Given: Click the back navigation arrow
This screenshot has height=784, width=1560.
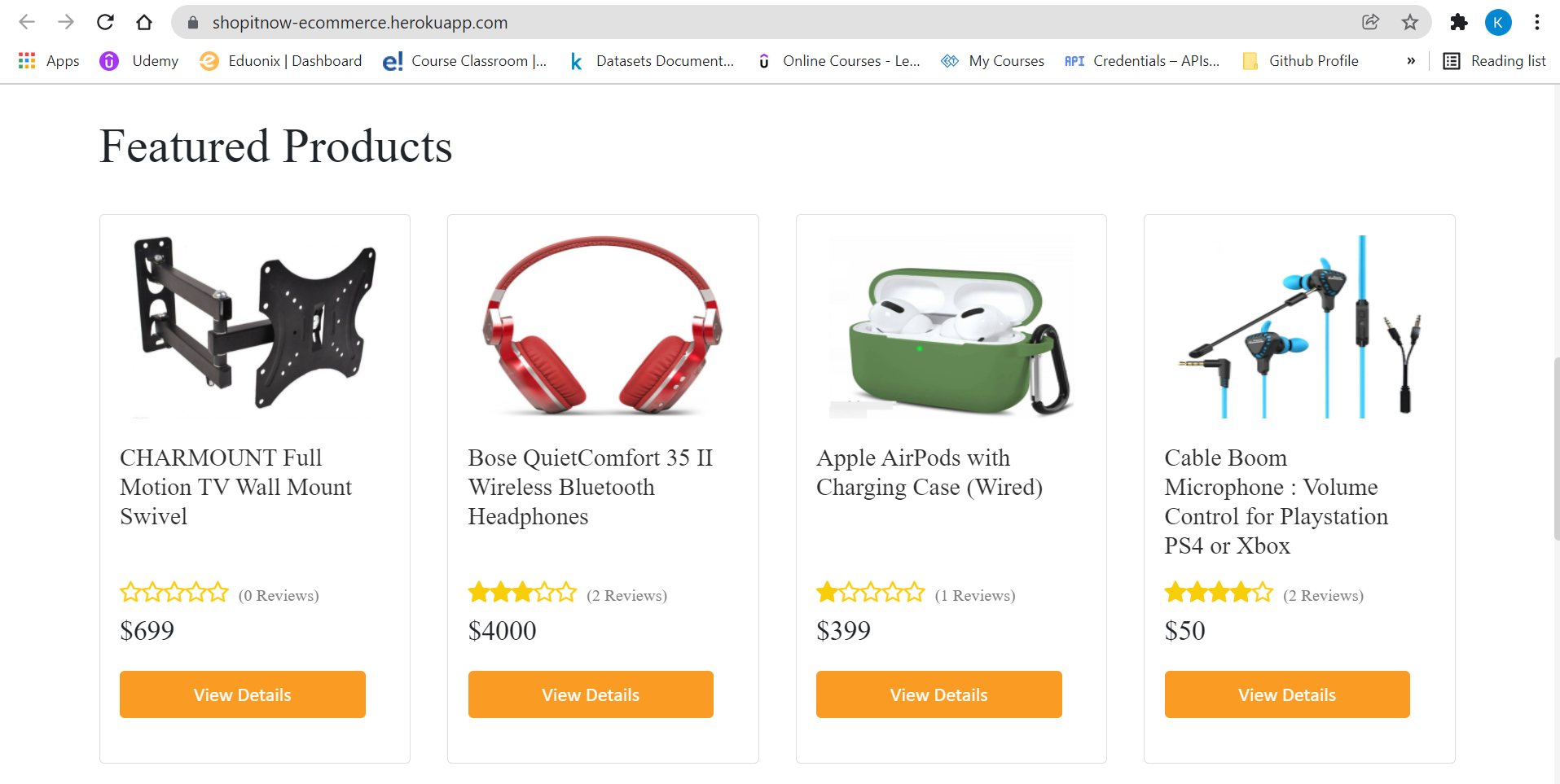Looking at the screenshot, I should click(27, 22).
